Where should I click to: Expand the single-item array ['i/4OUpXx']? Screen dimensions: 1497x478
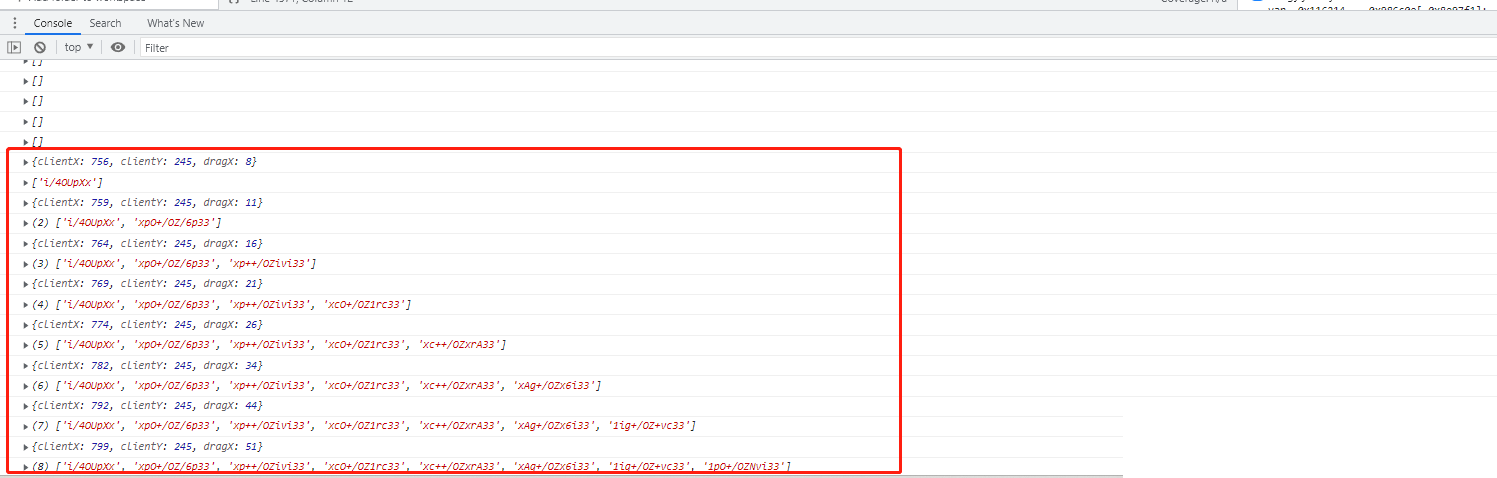coord(26,183)
